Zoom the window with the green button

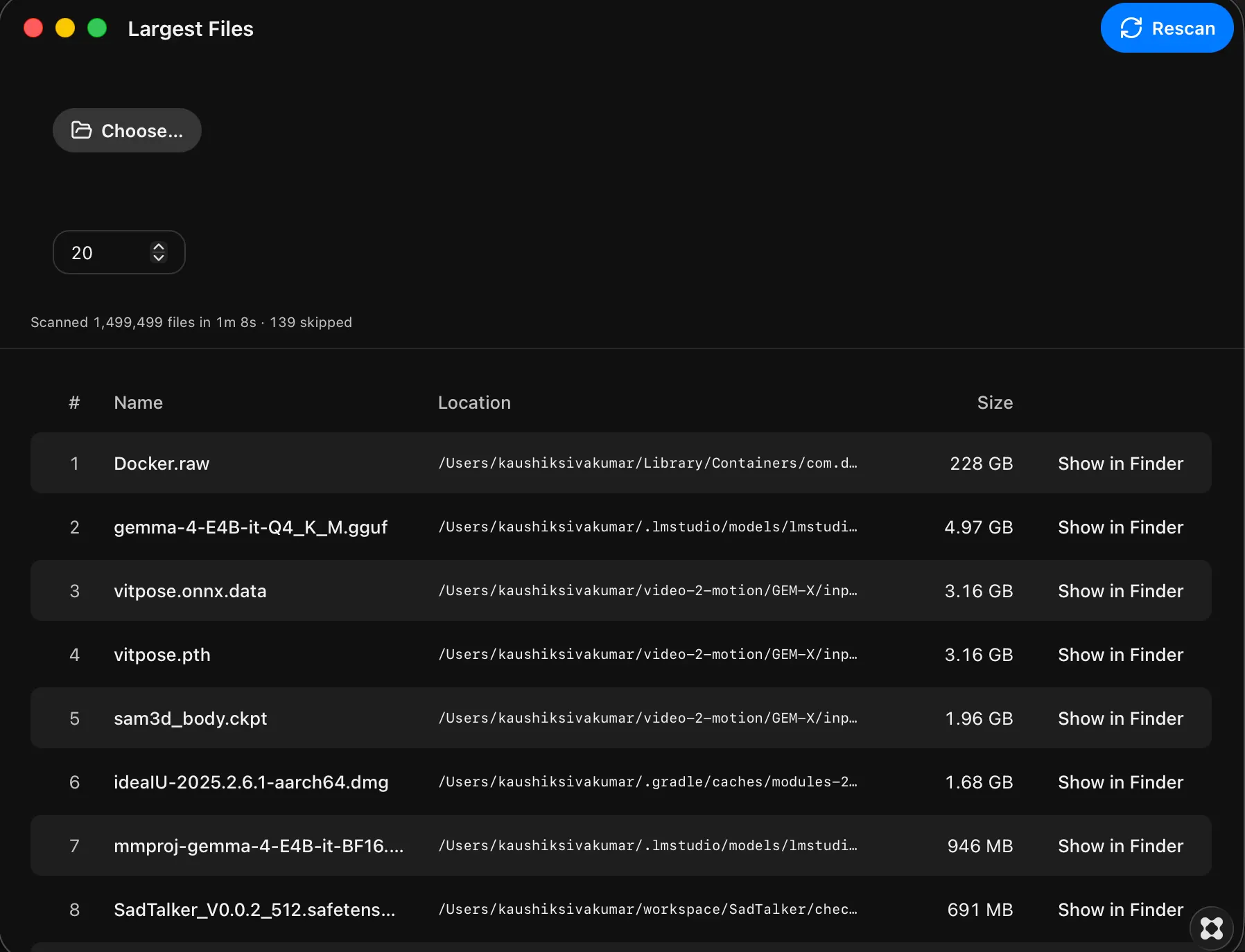(x=97, y=28)
